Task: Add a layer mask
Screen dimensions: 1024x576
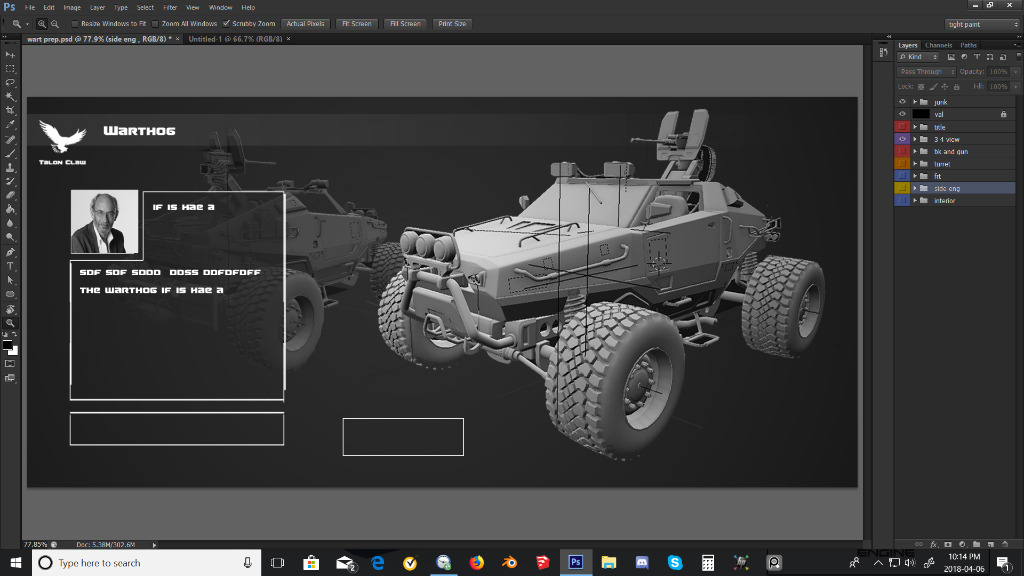Action: (948, 544)
